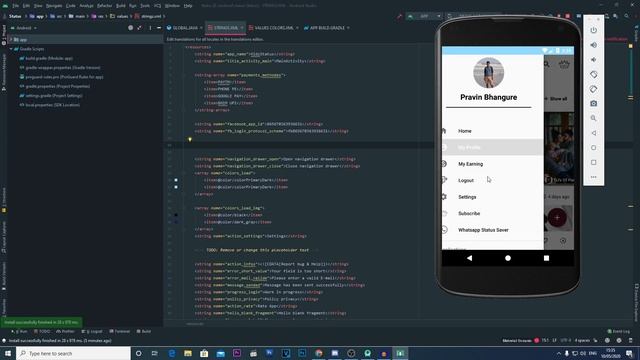Viewport: 640px width, 360px height.
Task: Click the yellow lightbulb quick-fix icon in the editor
Action: coord(190,140)
